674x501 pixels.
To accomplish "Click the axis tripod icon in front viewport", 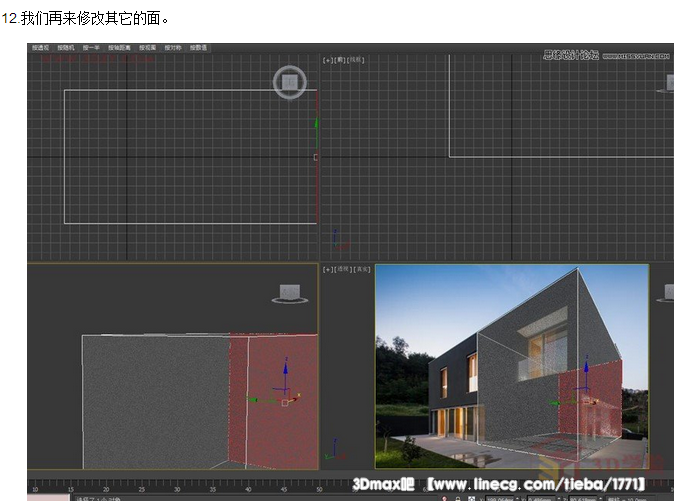I will pos(336,241).
